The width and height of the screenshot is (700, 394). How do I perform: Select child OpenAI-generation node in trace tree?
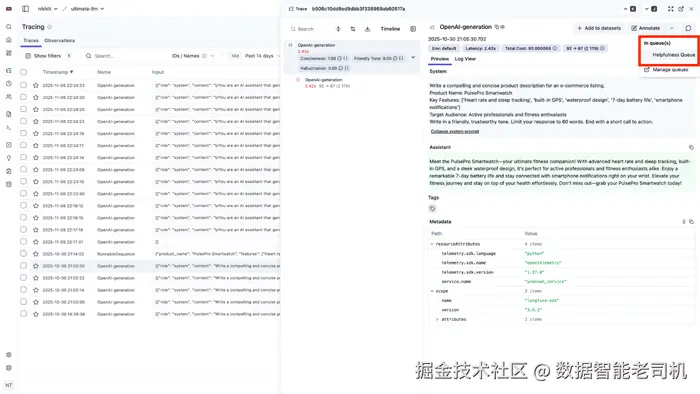323,80
